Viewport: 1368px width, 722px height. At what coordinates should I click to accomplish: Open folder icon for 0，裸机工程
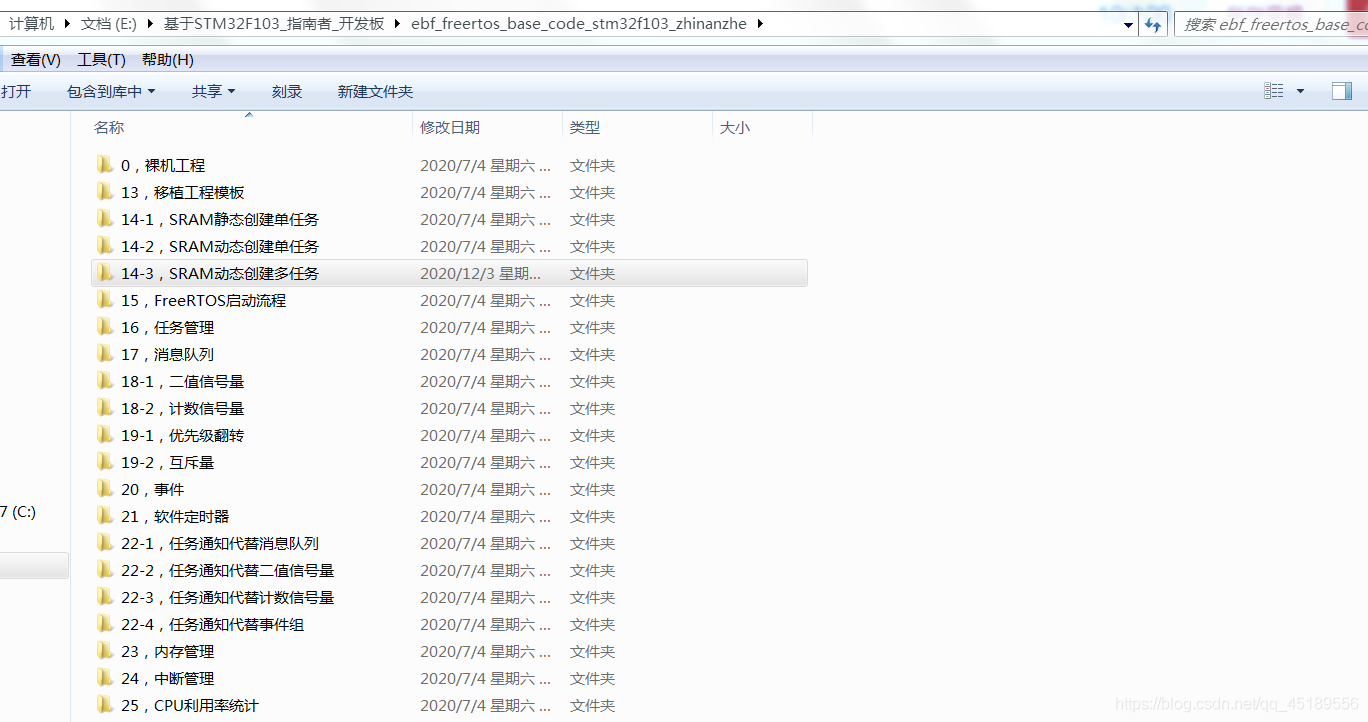(105, 165)
